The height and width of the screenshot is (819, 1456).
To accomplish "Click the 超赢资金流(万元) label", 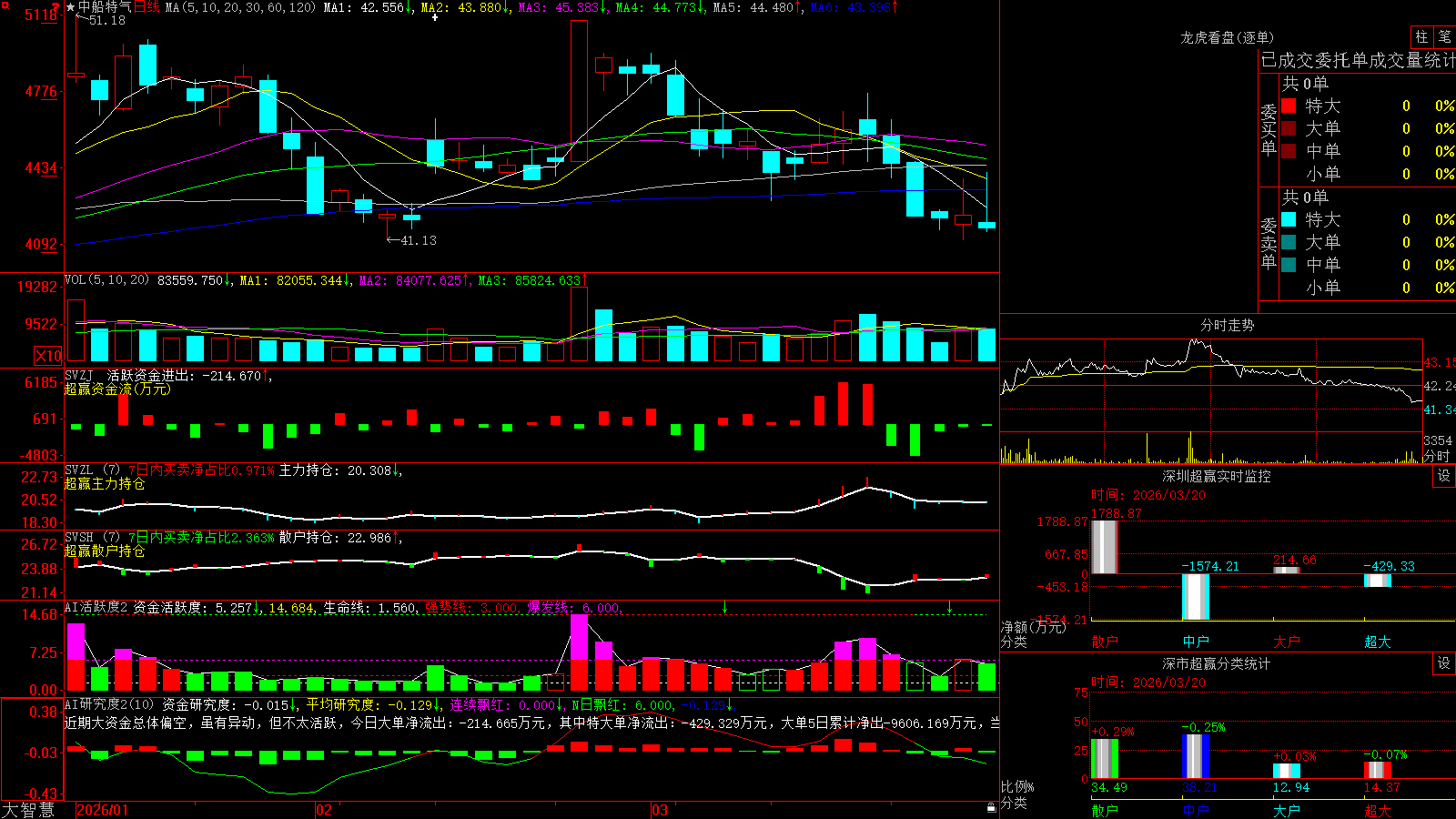I will coord(117,389).
